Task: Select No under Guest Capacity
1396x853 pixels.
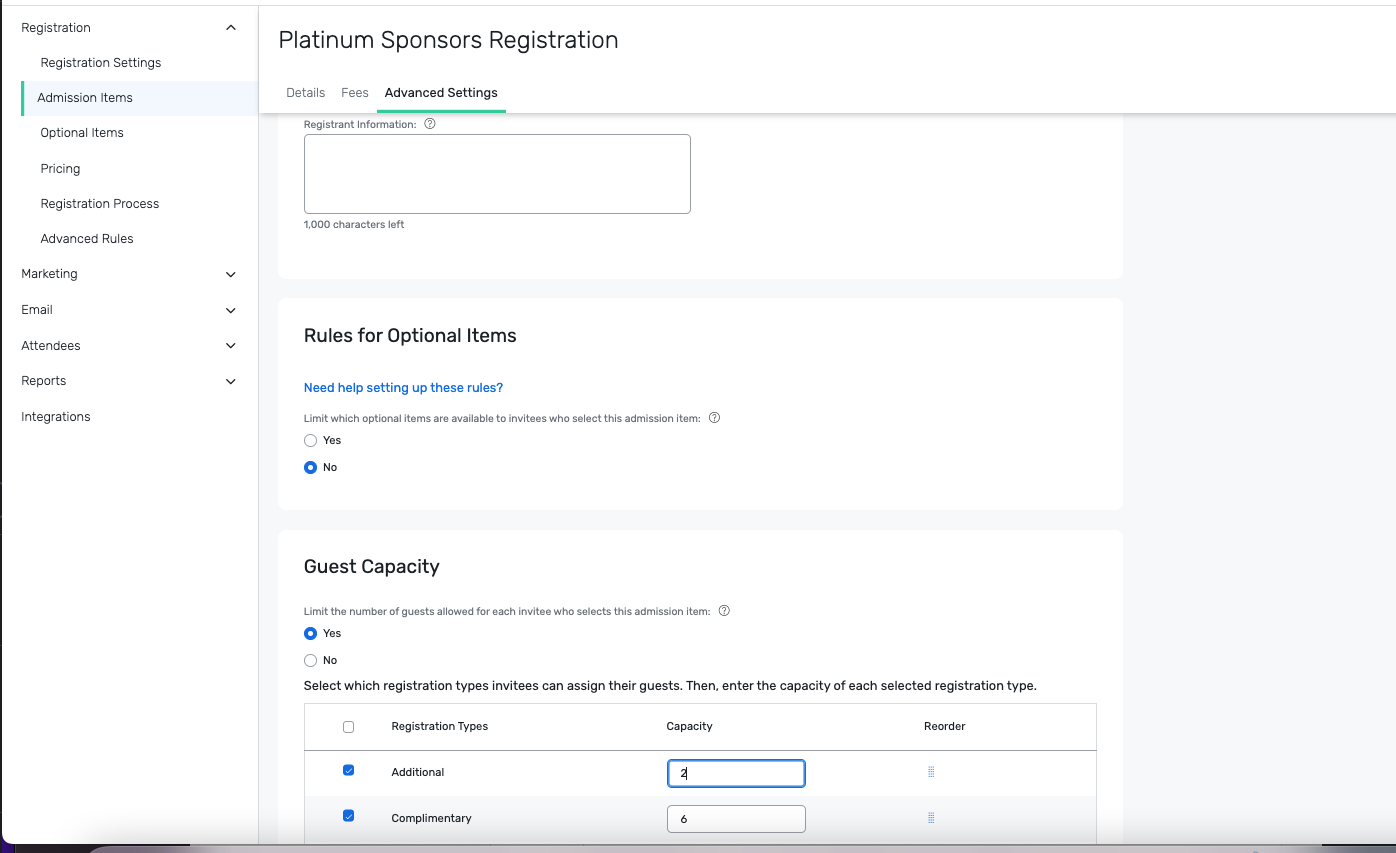Action: point(310,660)
